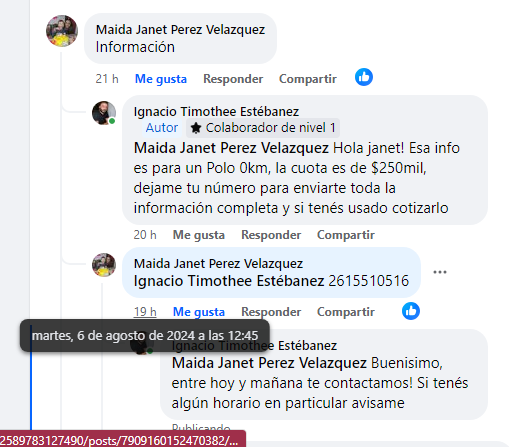Toggle Me gusta on the 2615510516 comment
509x447 pixels.
click(x=199, y=312)
